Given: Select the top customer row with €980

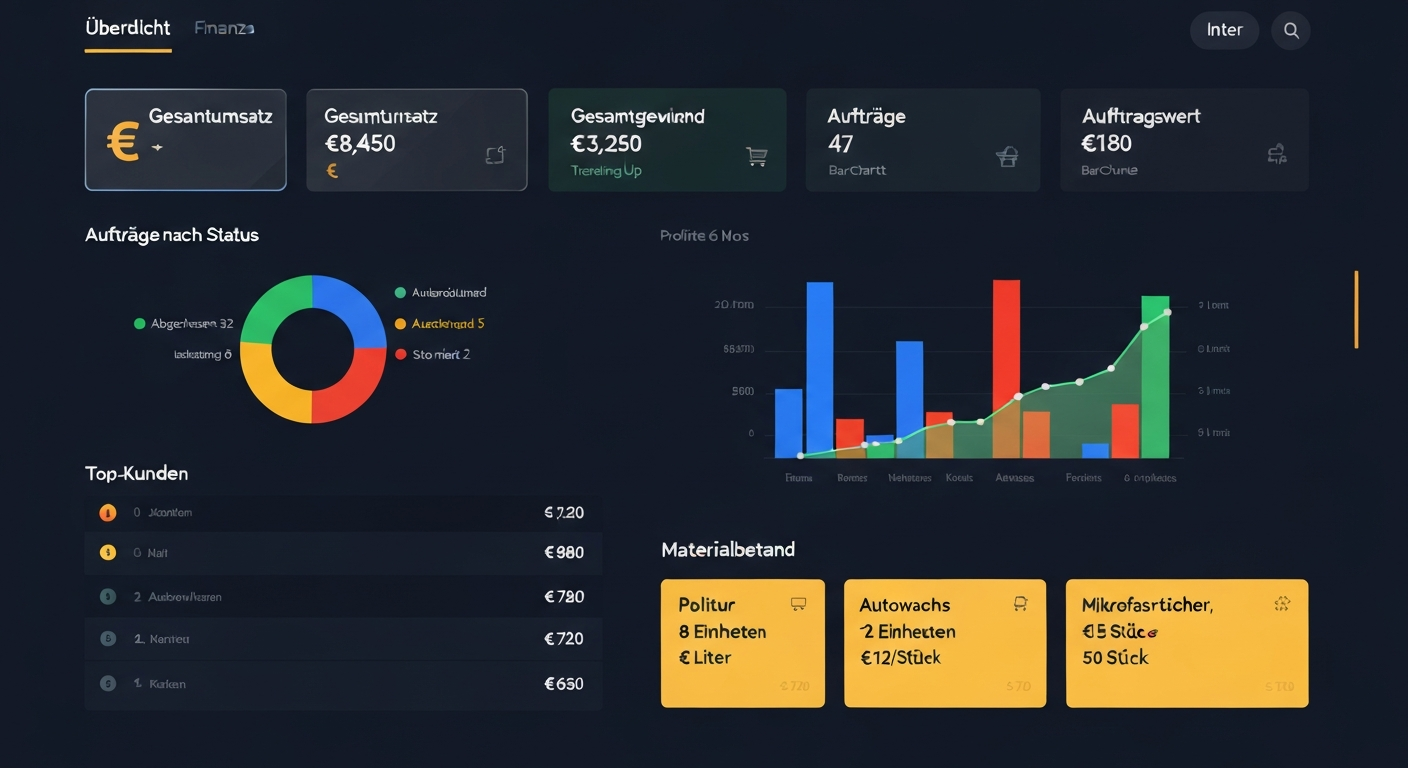Looking at the screenshot, I should click(343, 552).
